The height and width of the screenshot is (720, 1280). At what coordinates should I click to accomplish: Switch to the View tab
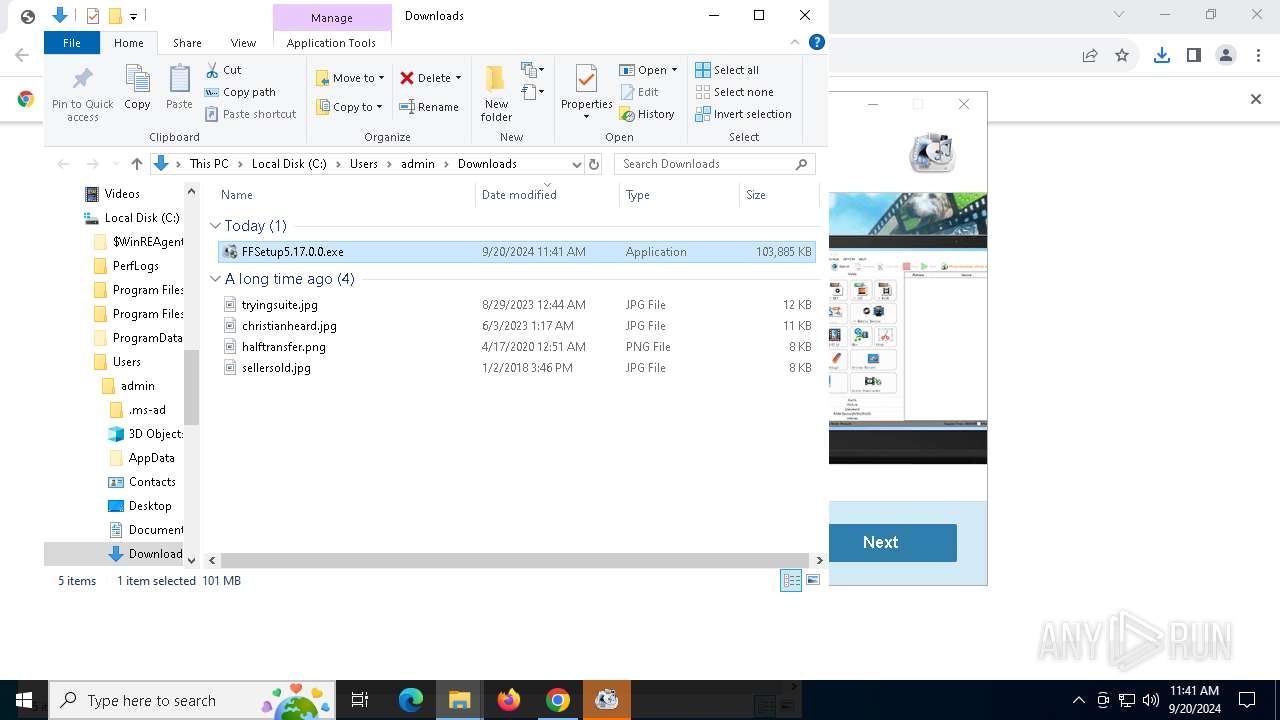pos(243,43)
